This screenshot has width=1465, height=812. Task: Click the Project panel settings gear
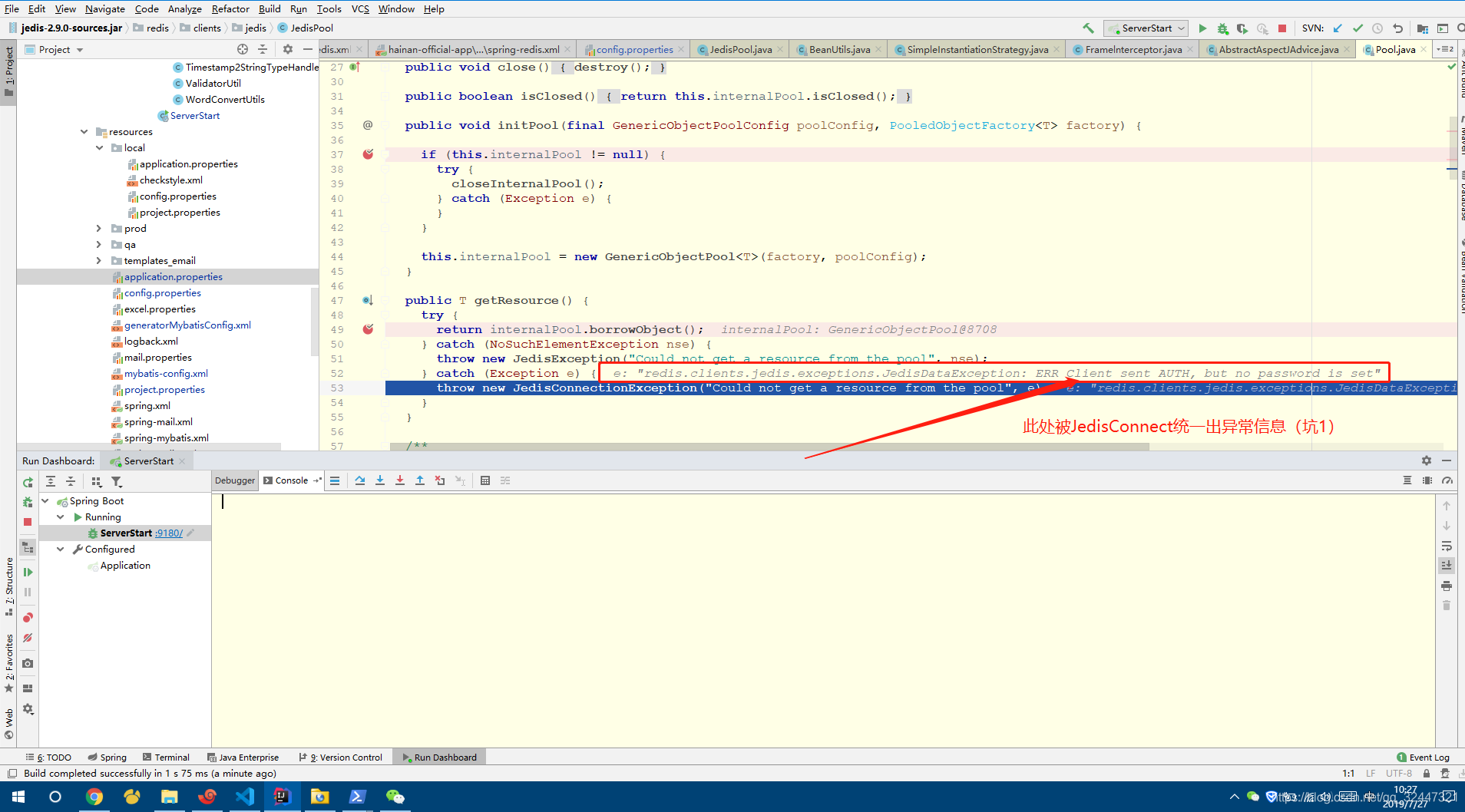click(287, 49)
